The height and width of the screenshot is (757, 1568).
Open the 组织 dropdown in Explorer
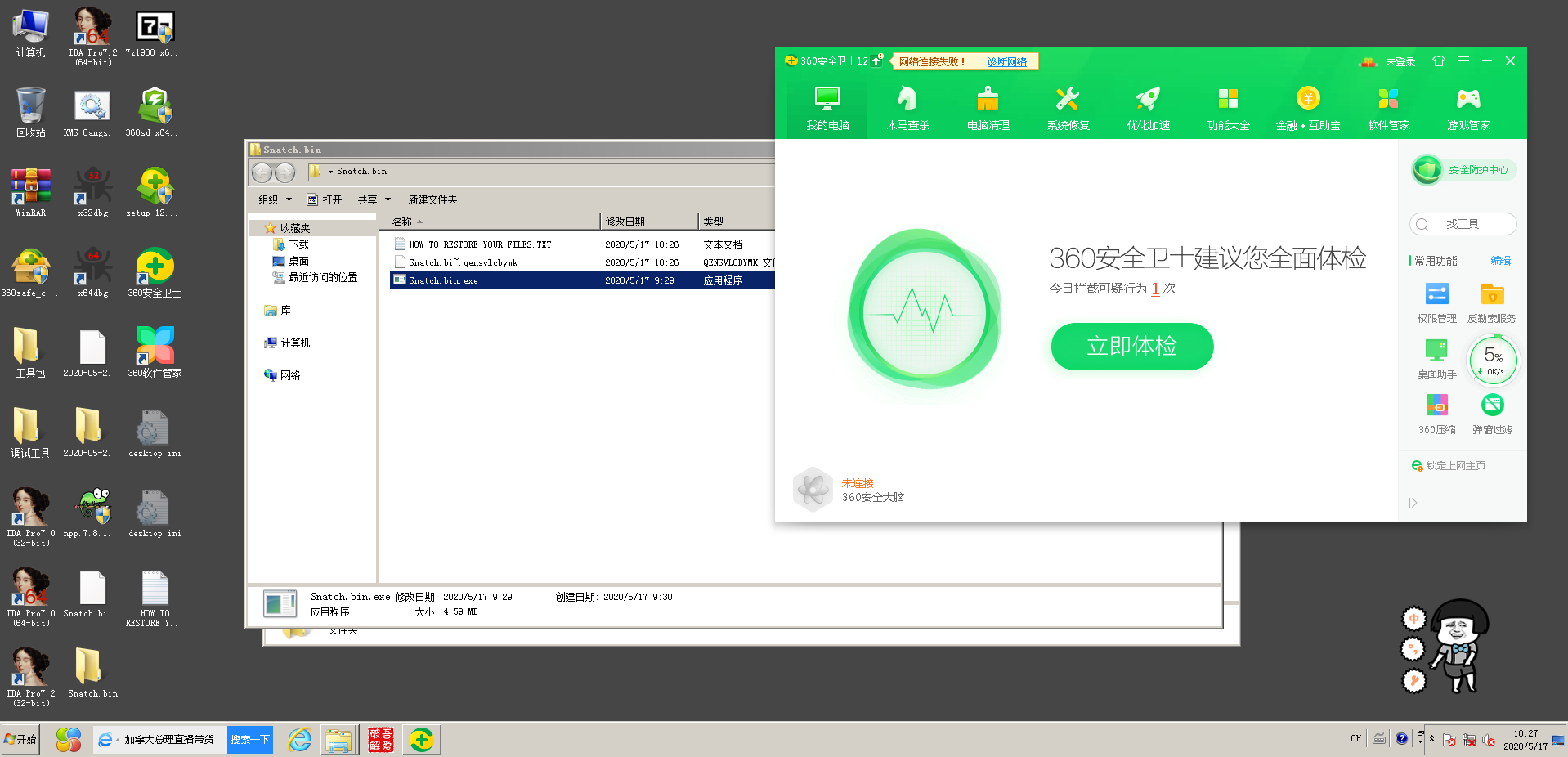coord(275,199)
